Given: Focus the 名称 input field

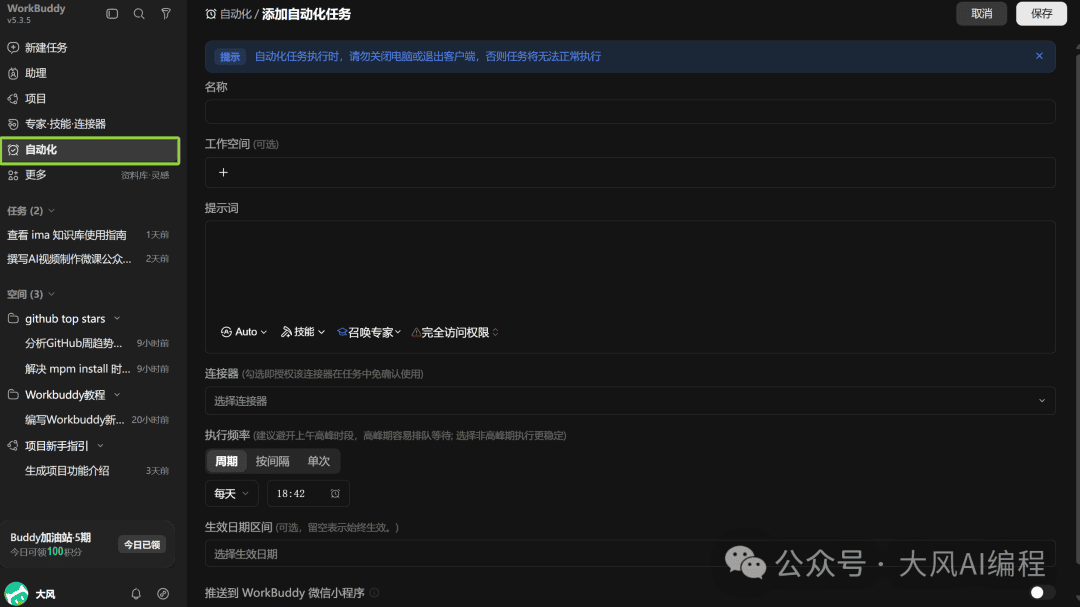Looking at the screenshot, I should (x=630, y=112).
